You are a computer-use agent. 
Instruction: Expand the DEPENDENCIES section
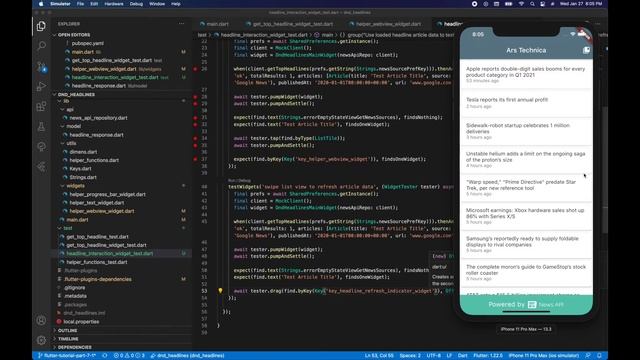tap(74, 347)
